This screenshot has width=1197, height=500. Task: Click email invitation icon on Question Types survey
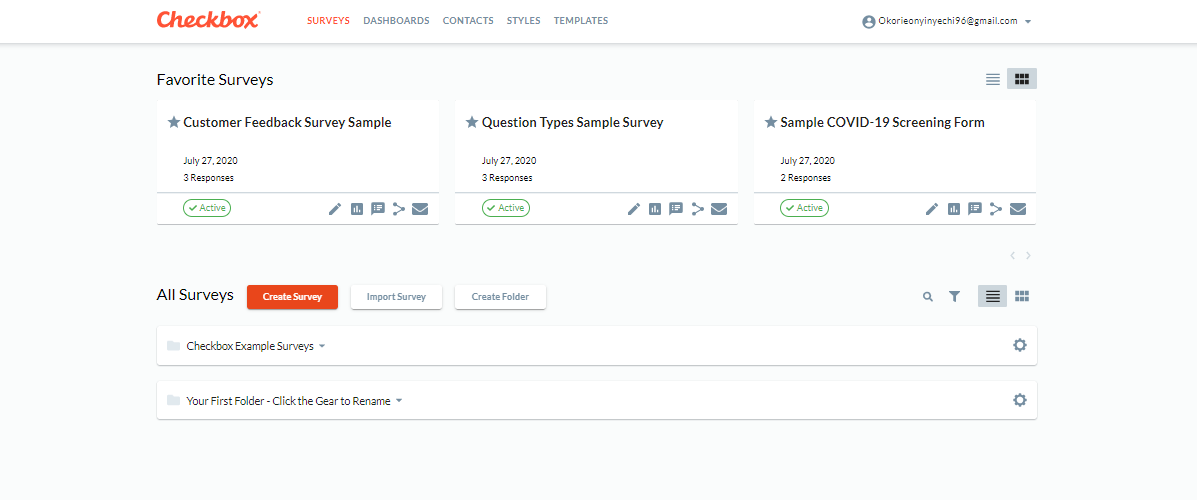(x=719, y=209)
